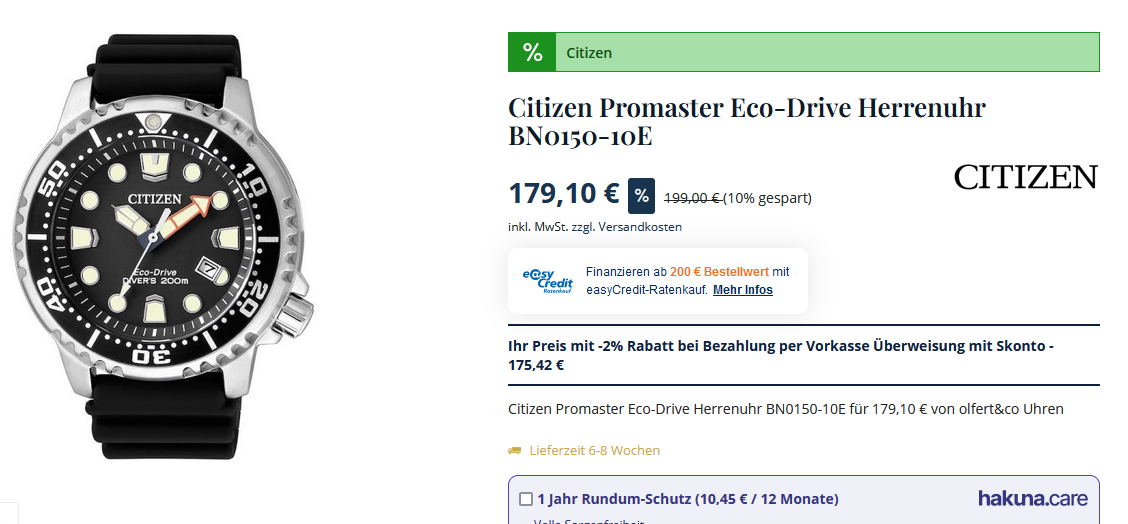Viewport: 1128px width, 524px height.
Task: Click the 10% gespart savings text
Action: 768,198
